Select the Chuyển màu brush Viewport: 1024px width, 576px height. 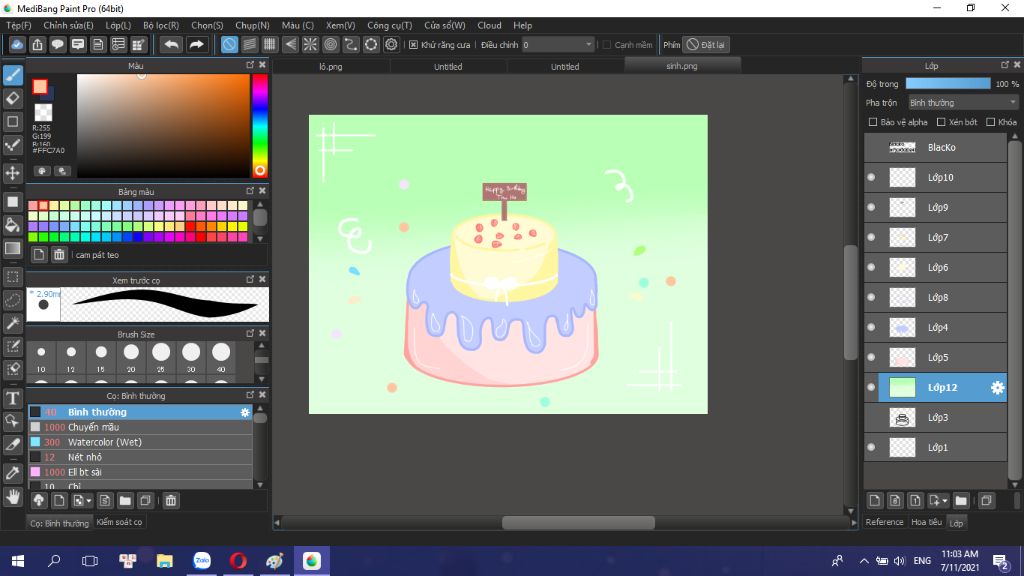pyautogui.click(x=140, y=427)
